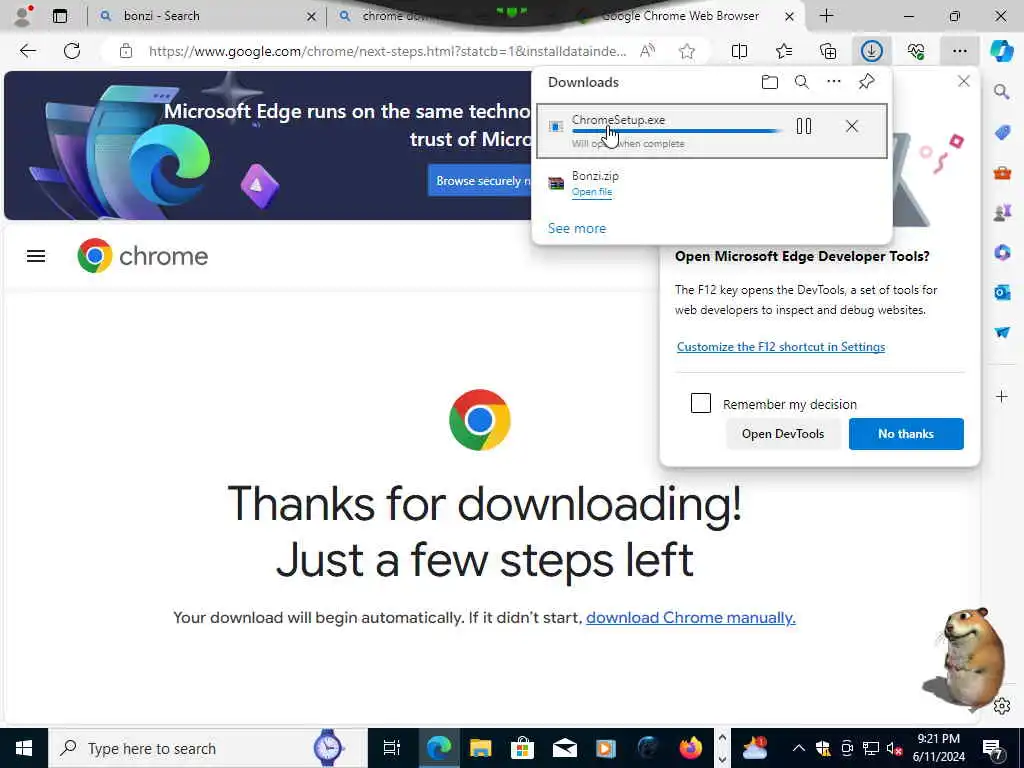Open the Collections icon
Viewport: 1024px width, 768px height.
pos(828,51)
